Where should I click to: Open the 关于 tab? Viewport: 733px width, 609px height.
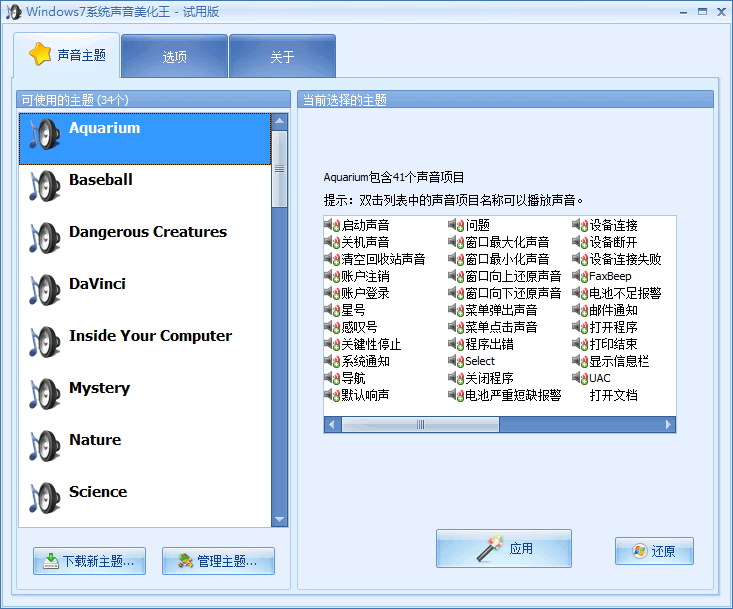(x=282, y=57)
